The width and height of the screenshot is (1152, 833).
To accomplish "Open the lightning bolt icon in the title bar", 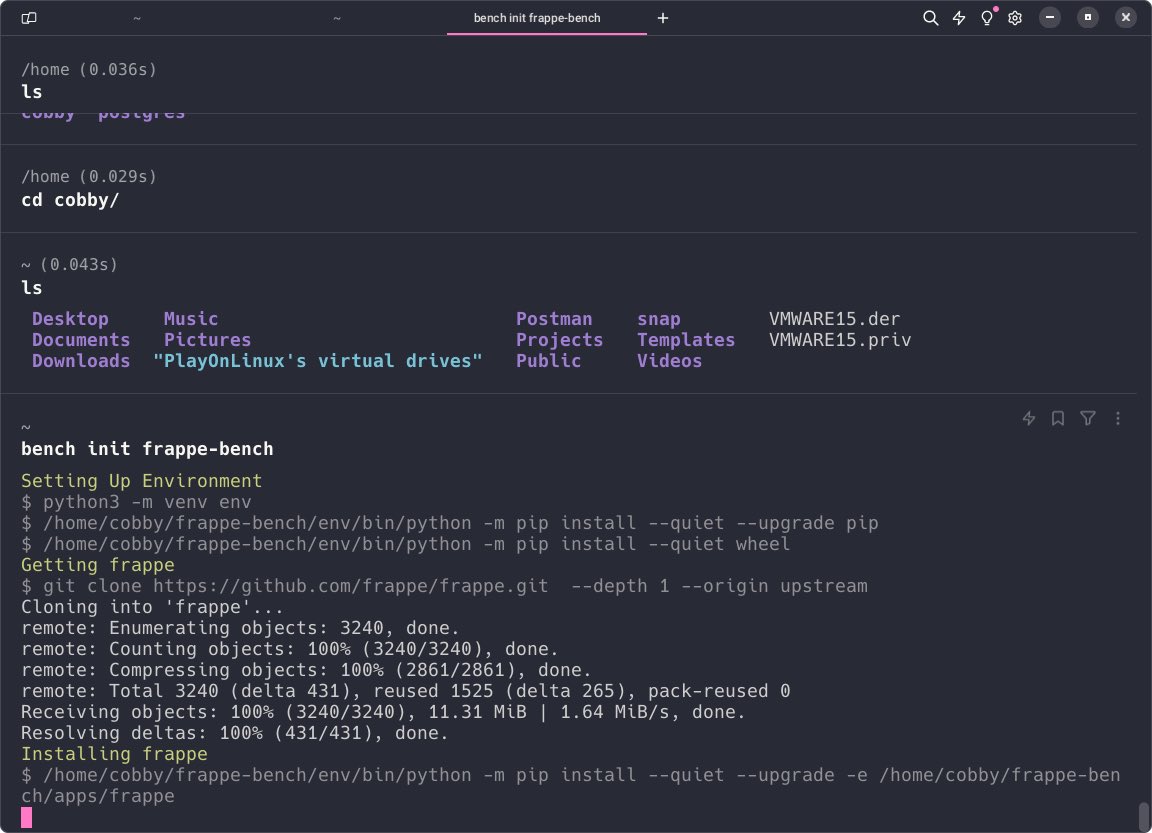I will pos(959,18).
